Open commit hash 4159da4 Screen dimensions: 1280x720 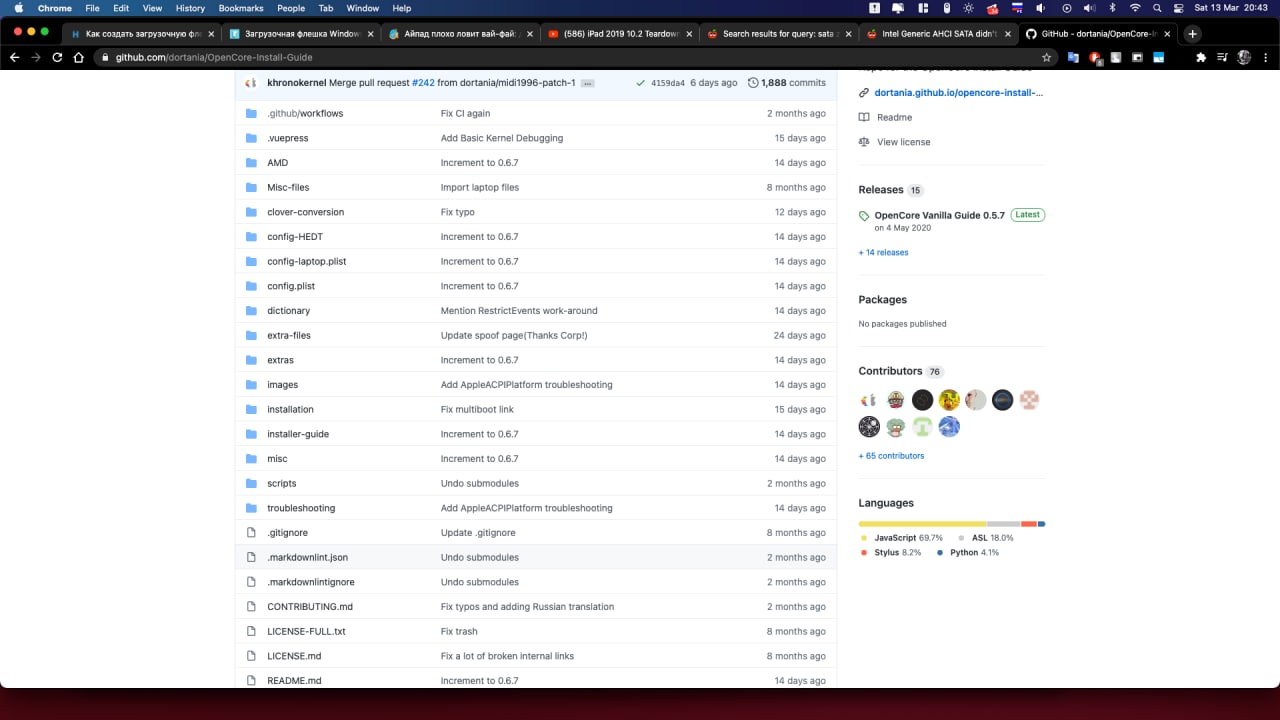[668, 83]
